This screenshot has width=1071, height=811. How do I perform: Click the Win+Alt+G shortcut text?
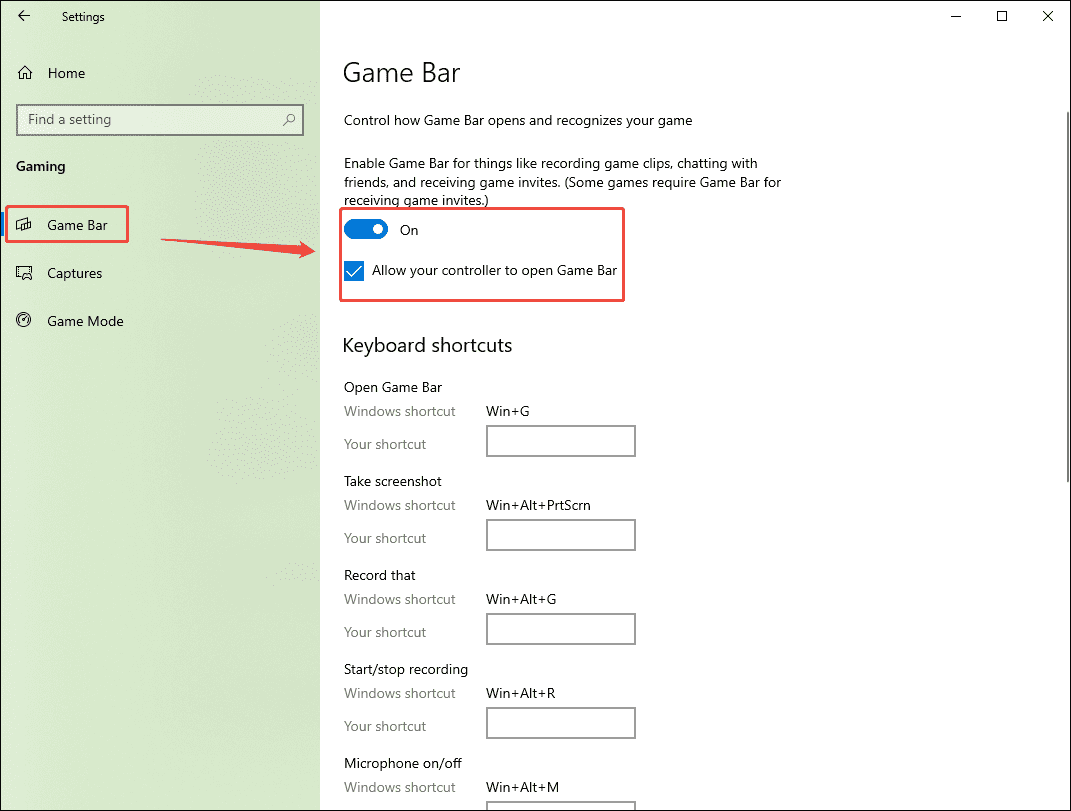tap(521, 599)
